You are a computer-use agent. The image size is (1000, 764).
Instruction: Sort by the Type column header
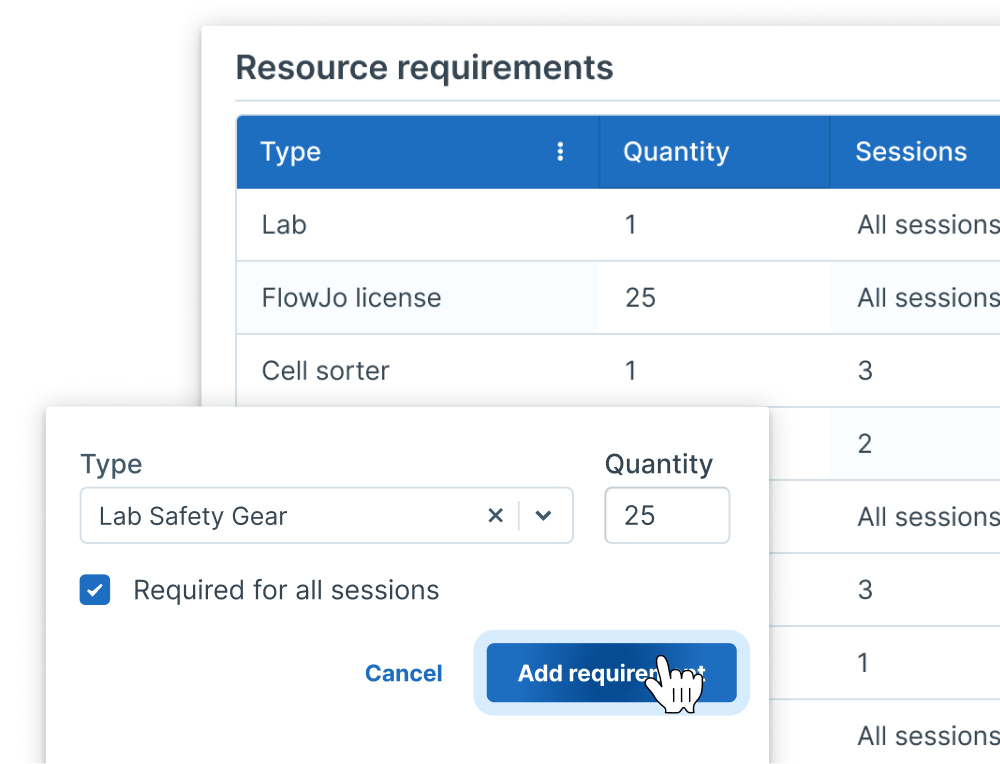[x=291, y=152]
